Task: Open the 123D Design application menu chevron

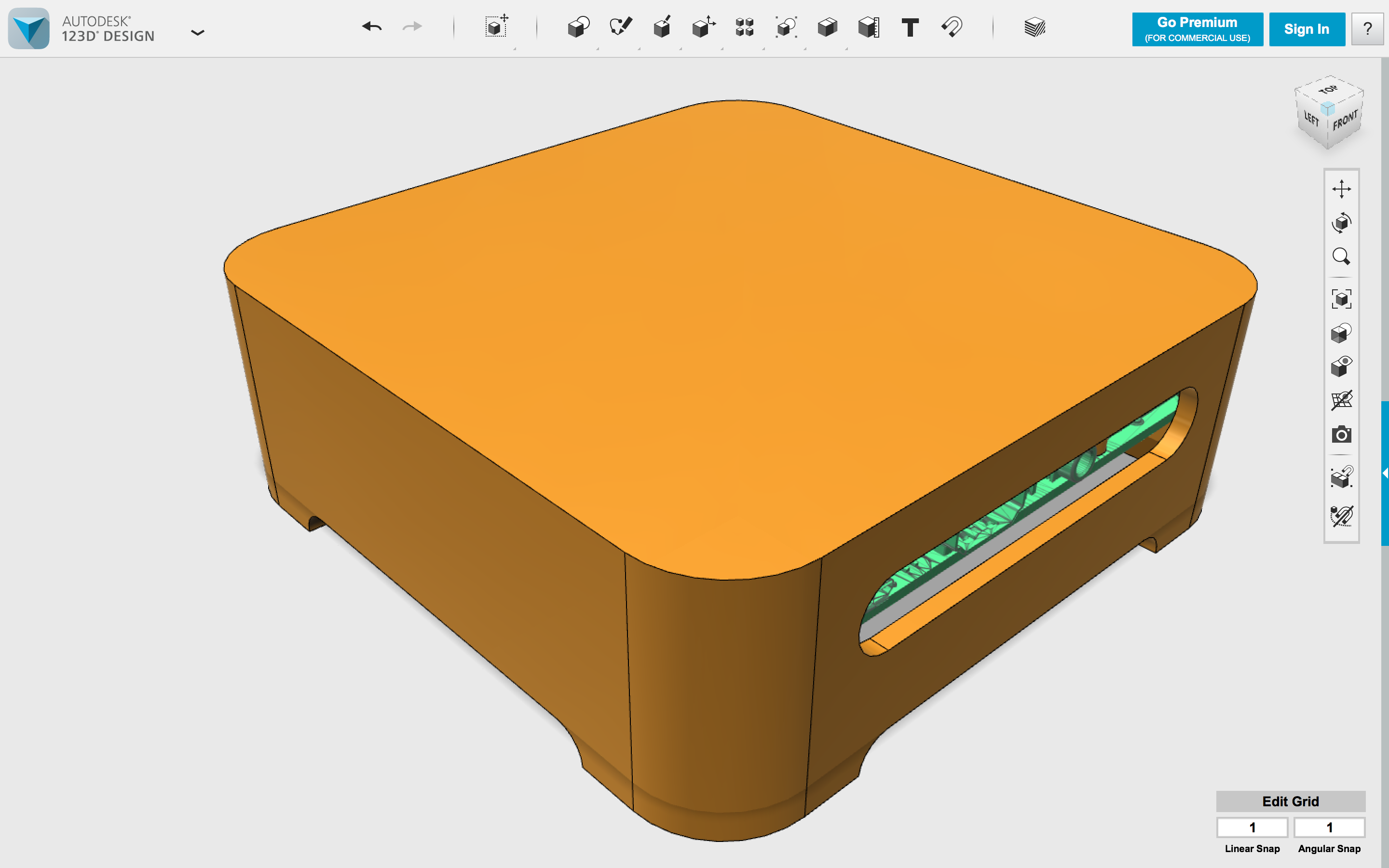Action: pos(197,33)
